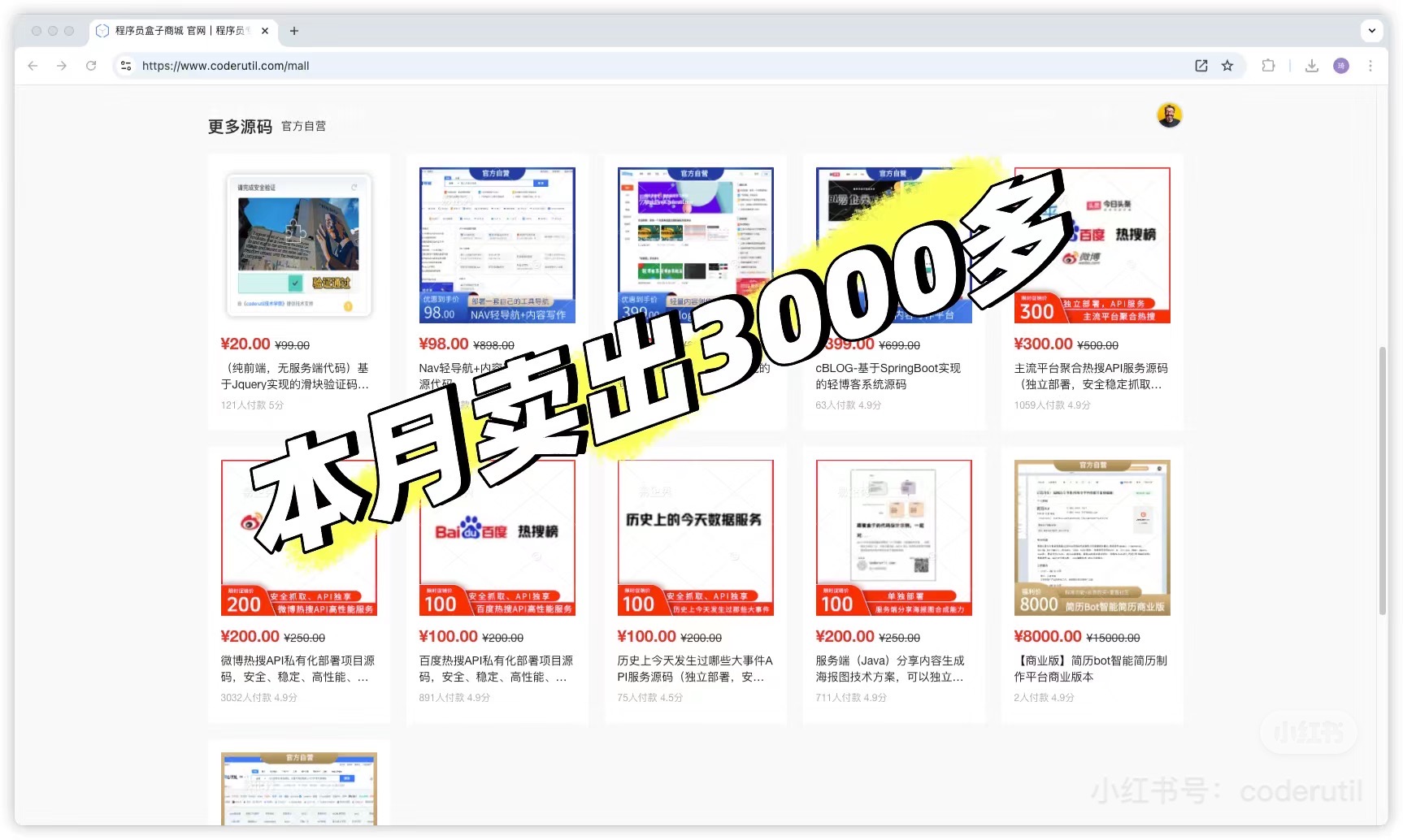This screenshot has width=1403, height=840.
Task: Open the 微博热搜API私有化部署项目源码 title
Action: point(298,669)
